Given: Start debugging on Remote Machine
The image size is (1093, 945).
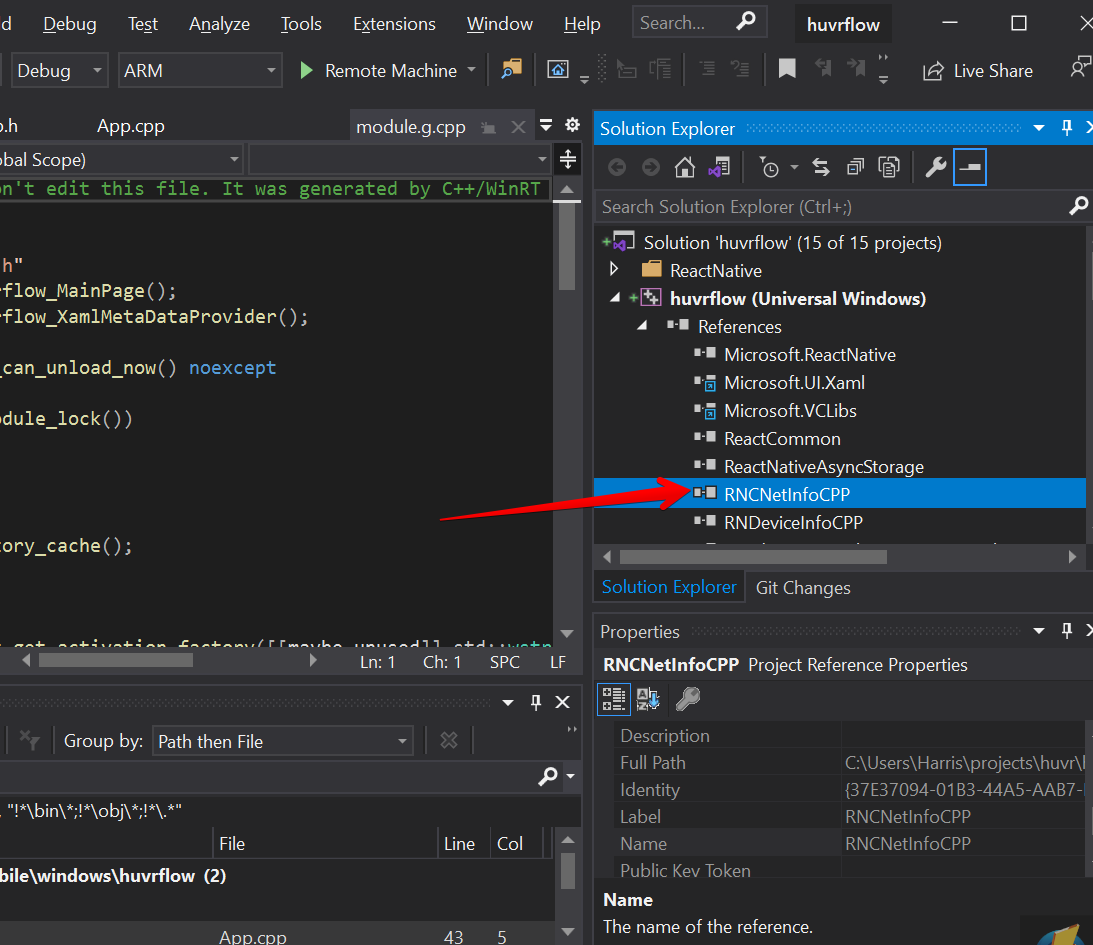Looking at the screenshot, I should 307,70.
